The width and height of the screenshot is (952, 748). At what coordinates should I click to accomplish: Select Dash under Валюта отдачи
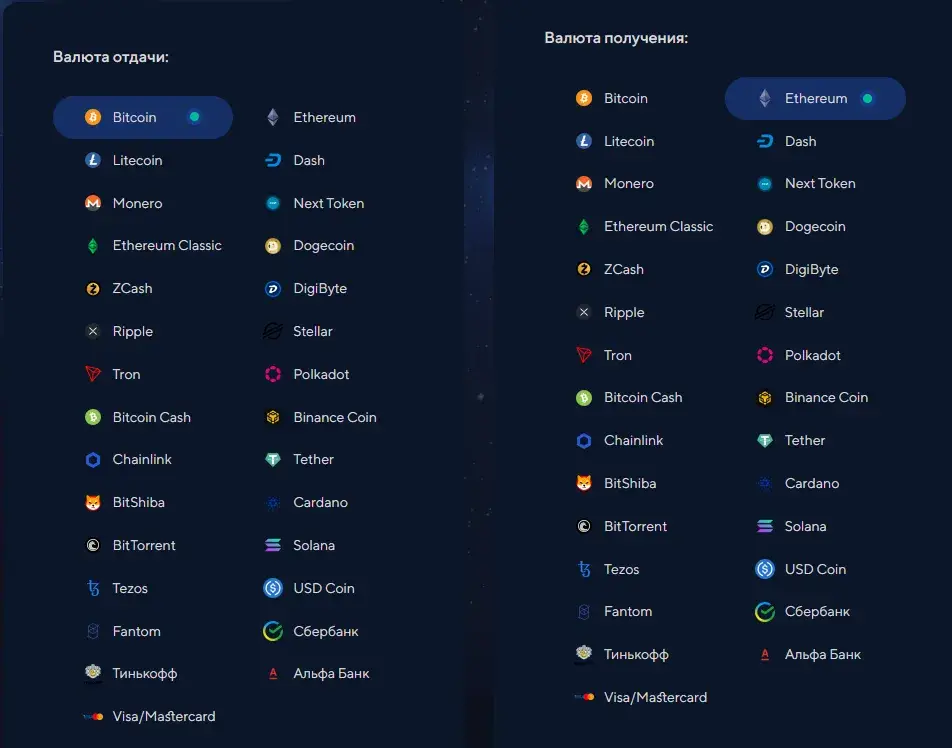click(x=295, y=160)
